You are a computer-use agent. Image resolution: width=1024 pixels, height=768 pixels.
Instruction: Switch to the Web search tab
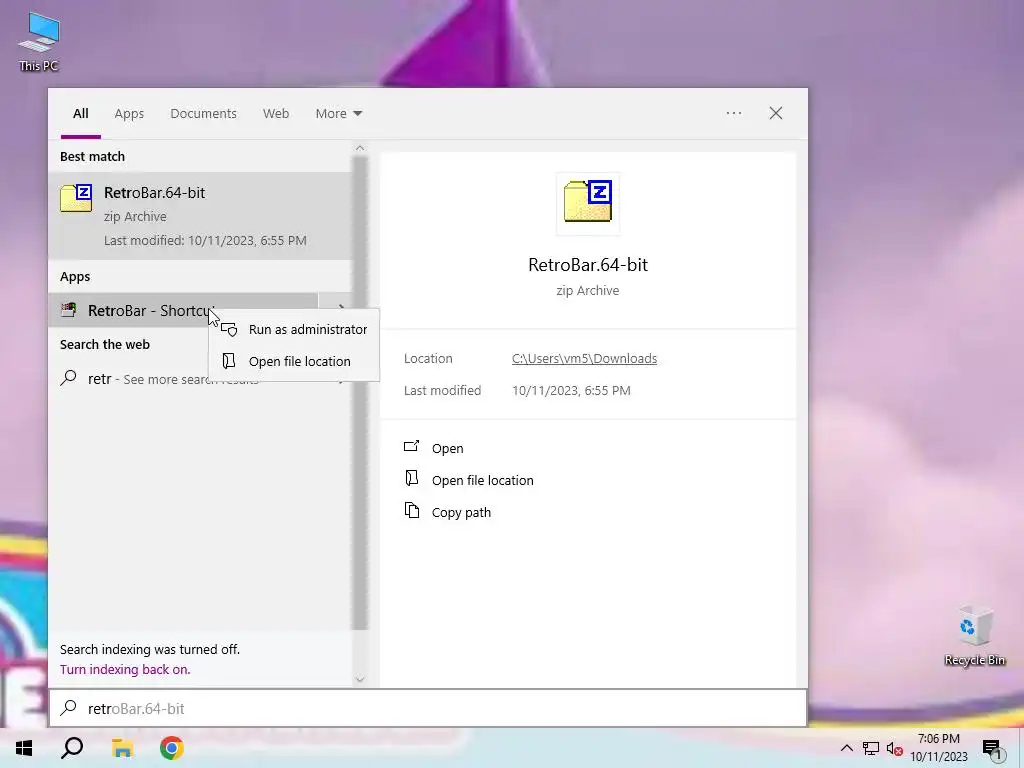pos(276,114)
